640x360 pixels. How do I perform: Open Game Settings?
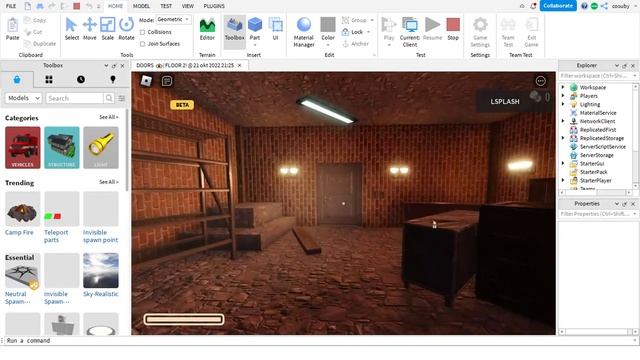tap(480, 32)
